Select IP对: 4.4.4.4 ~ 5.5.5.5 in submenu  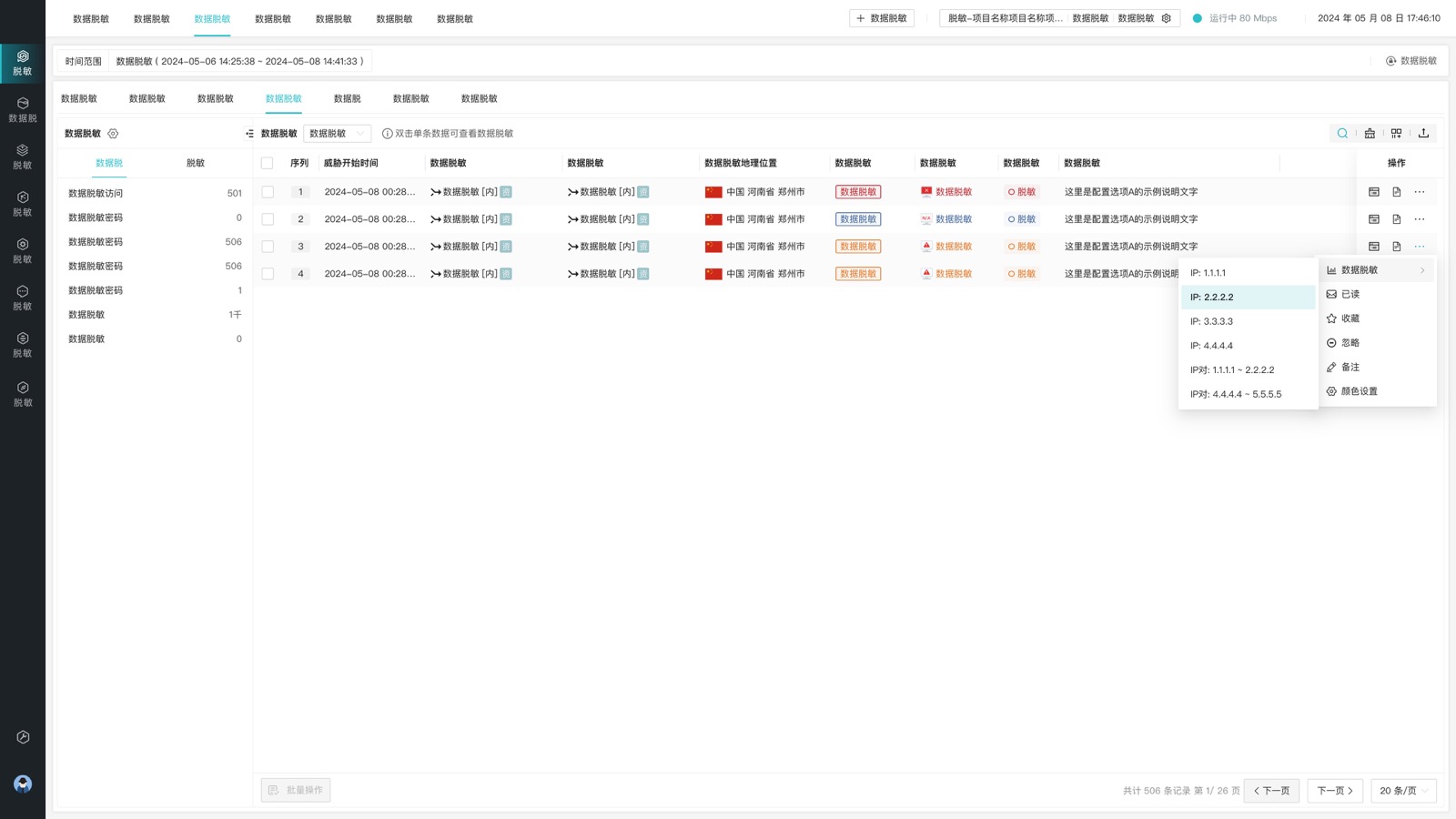[1249, 394]
